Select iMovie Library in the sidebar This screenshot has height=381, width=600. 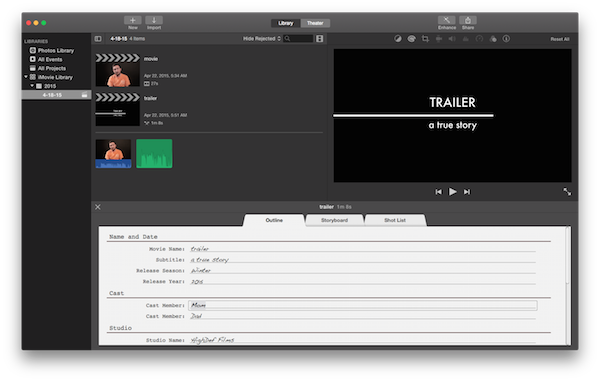pos(55,77)
